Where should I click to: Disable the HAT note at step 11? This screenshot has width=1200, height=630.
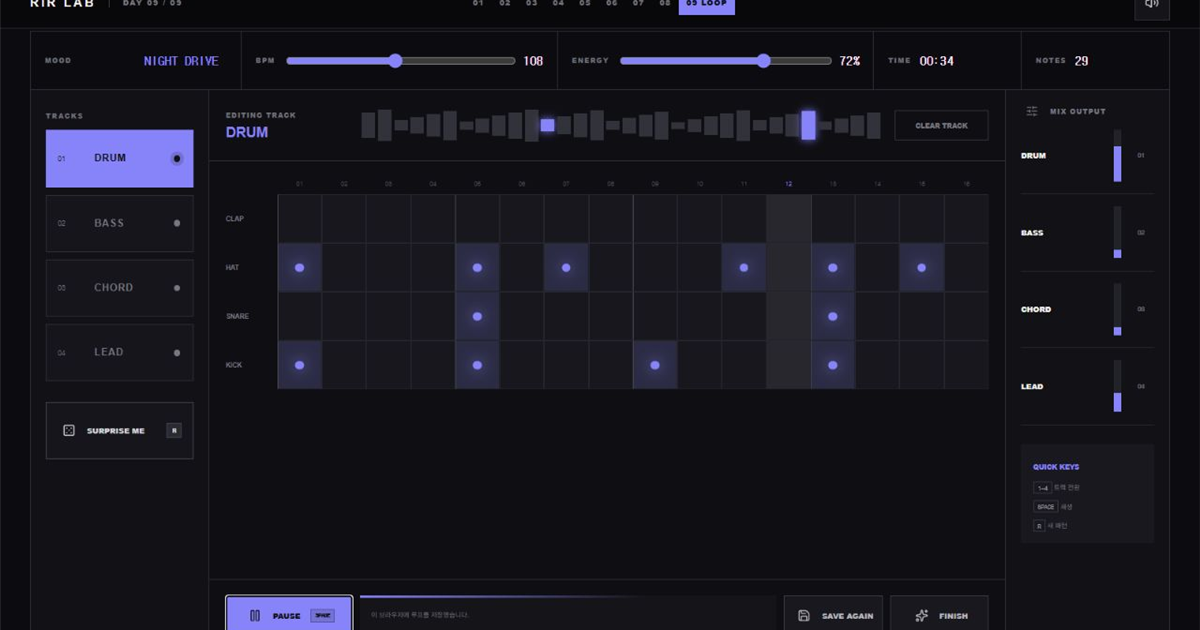coord(744,268)
